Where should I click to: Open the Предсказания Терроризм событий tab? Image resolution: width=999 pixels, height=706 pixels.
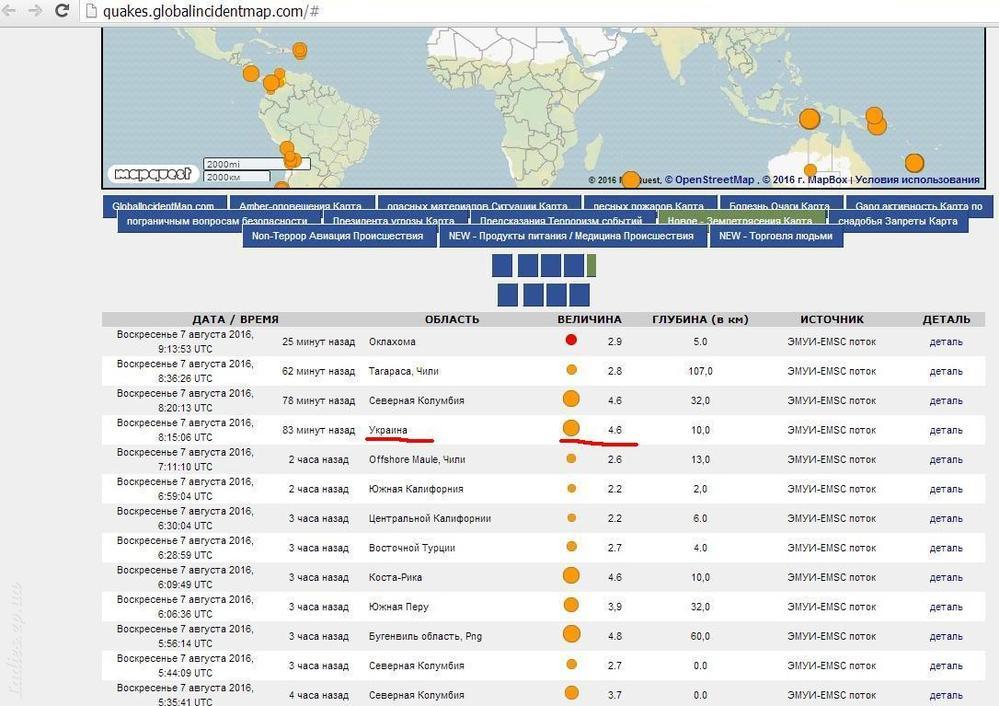(561, 220)
